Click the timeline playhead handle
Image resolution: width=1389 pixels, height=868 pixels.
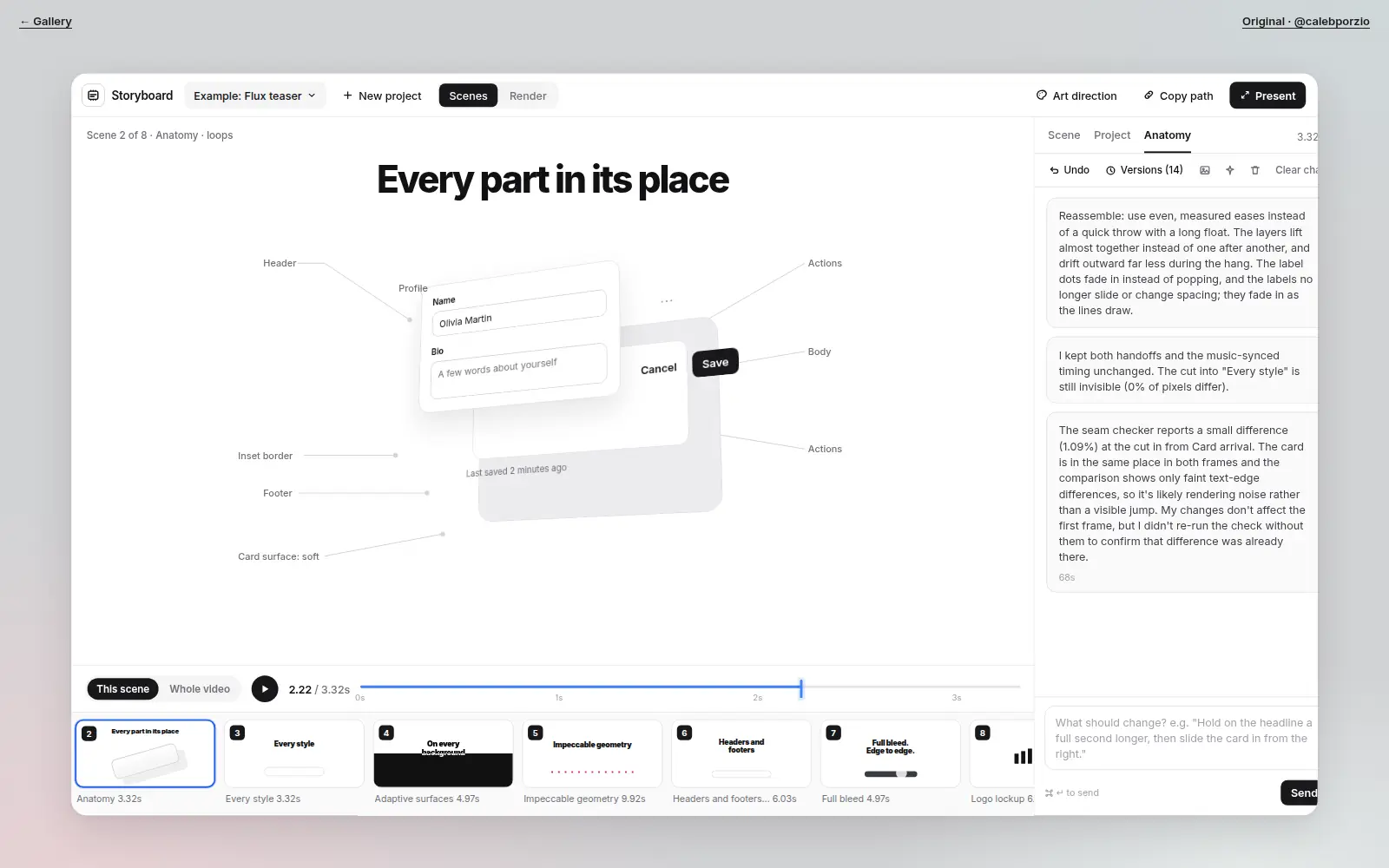pos(801,688)
